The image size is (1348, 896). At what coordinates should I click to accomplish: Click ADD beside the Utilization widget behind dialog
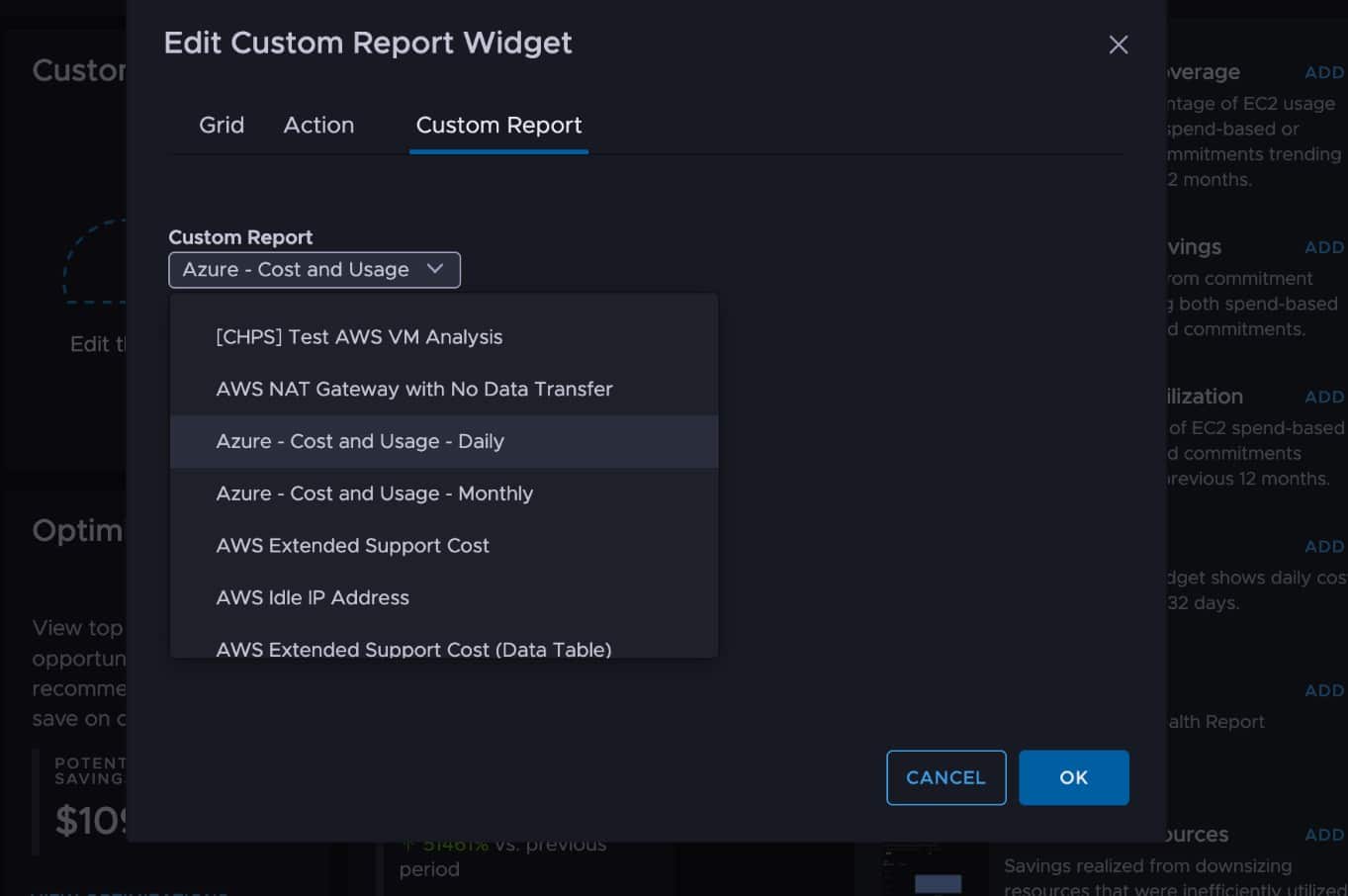pos(1324,397)
